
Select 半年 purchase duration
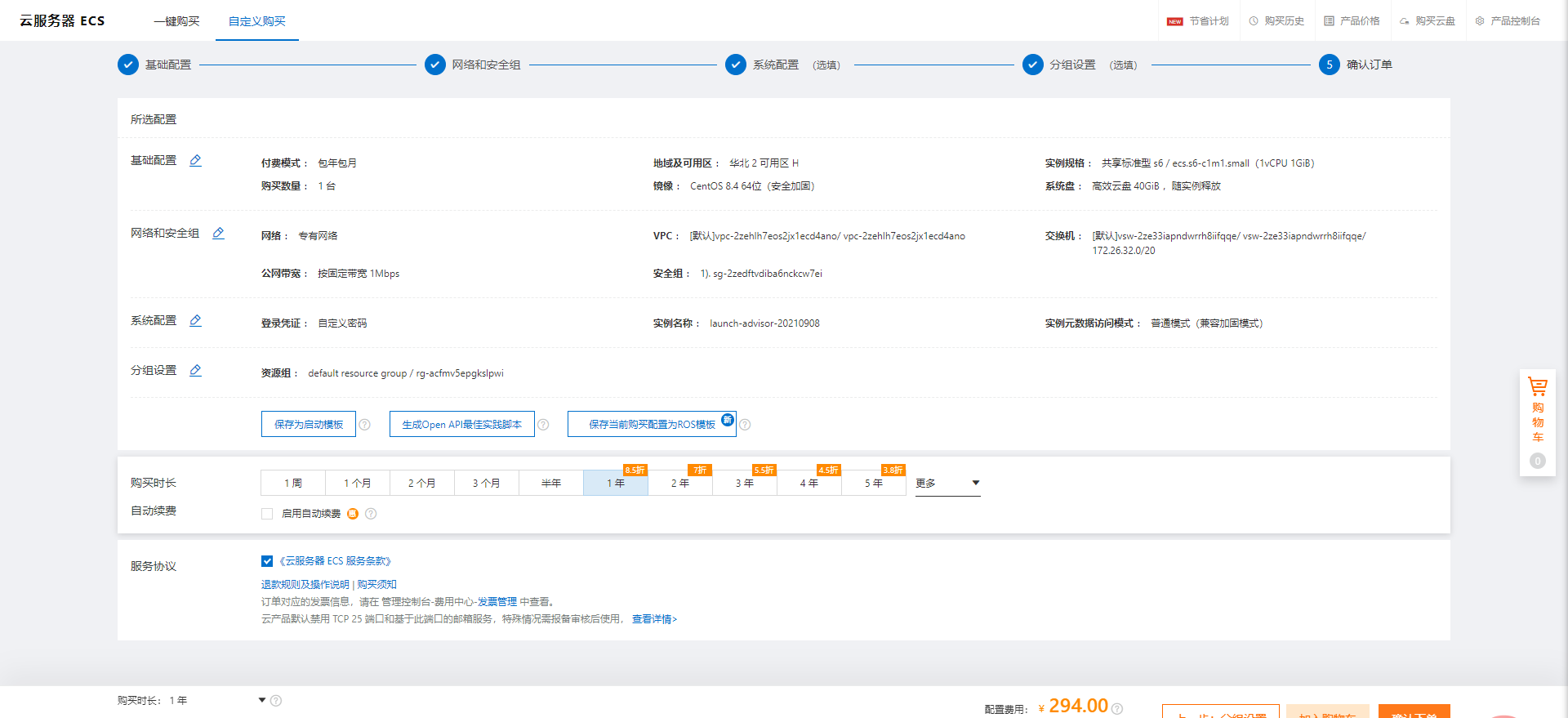point(551,483)
